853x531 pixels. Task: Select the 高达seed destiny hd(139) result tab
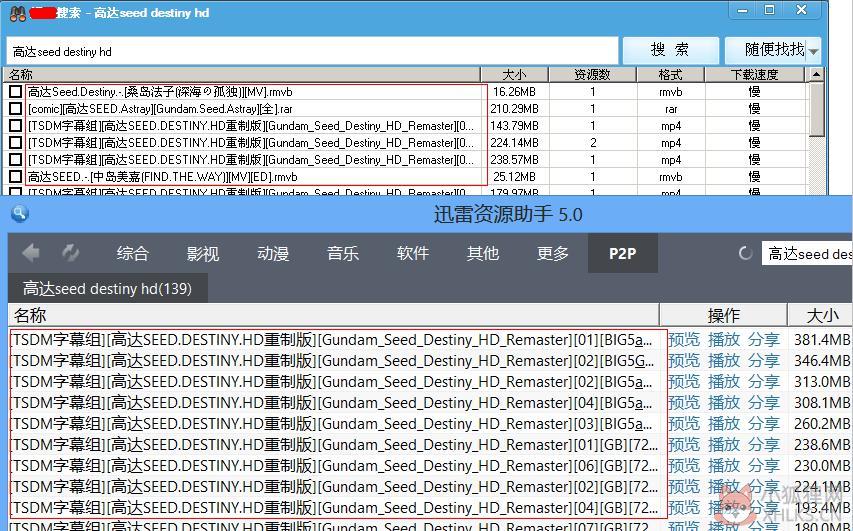(108, 288)
